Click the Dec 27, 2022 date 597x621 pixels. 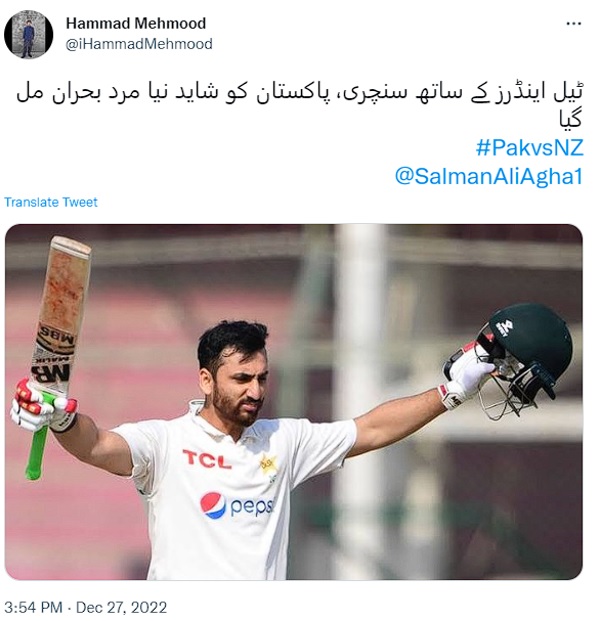(x=121, y=608)
